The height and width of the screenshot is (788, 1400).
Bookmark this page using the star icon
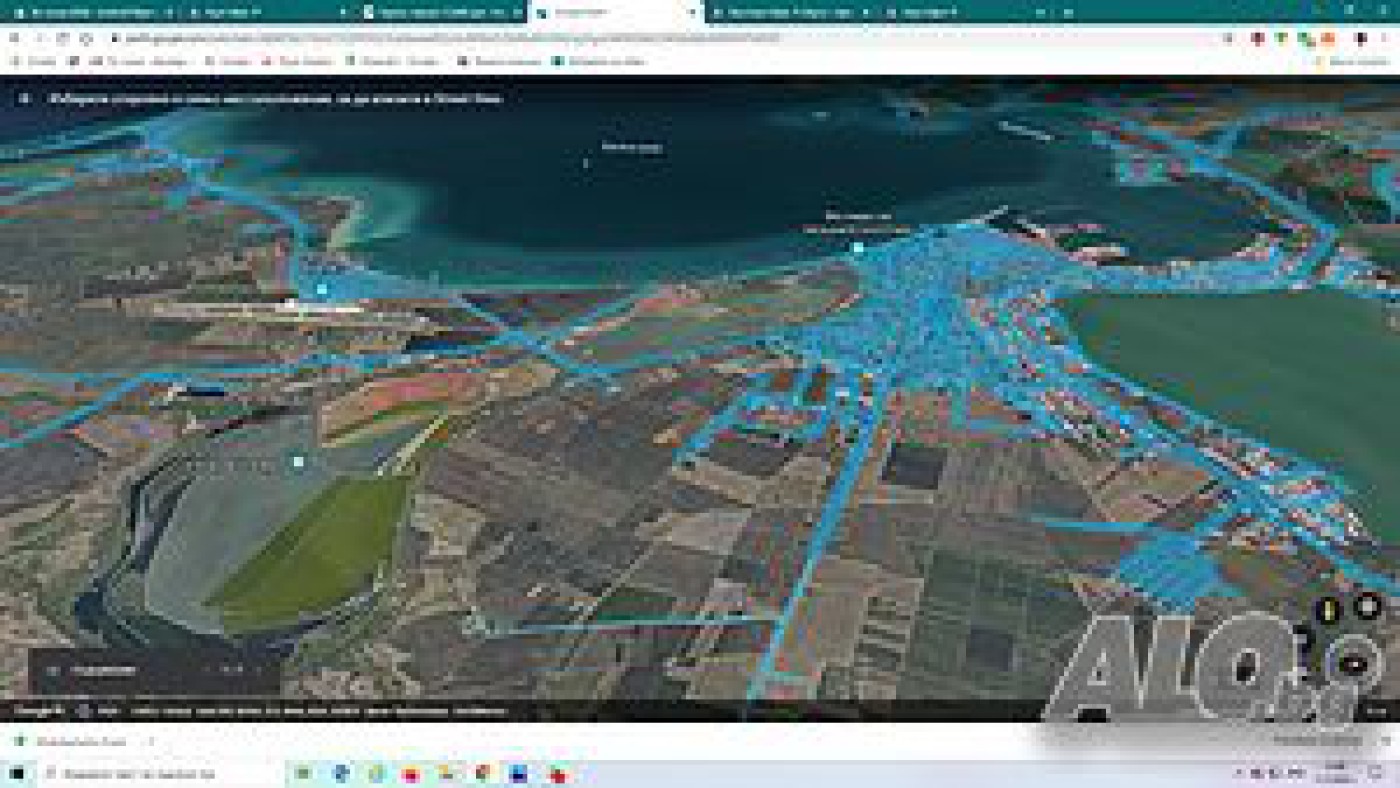[x=1228, y=38]
